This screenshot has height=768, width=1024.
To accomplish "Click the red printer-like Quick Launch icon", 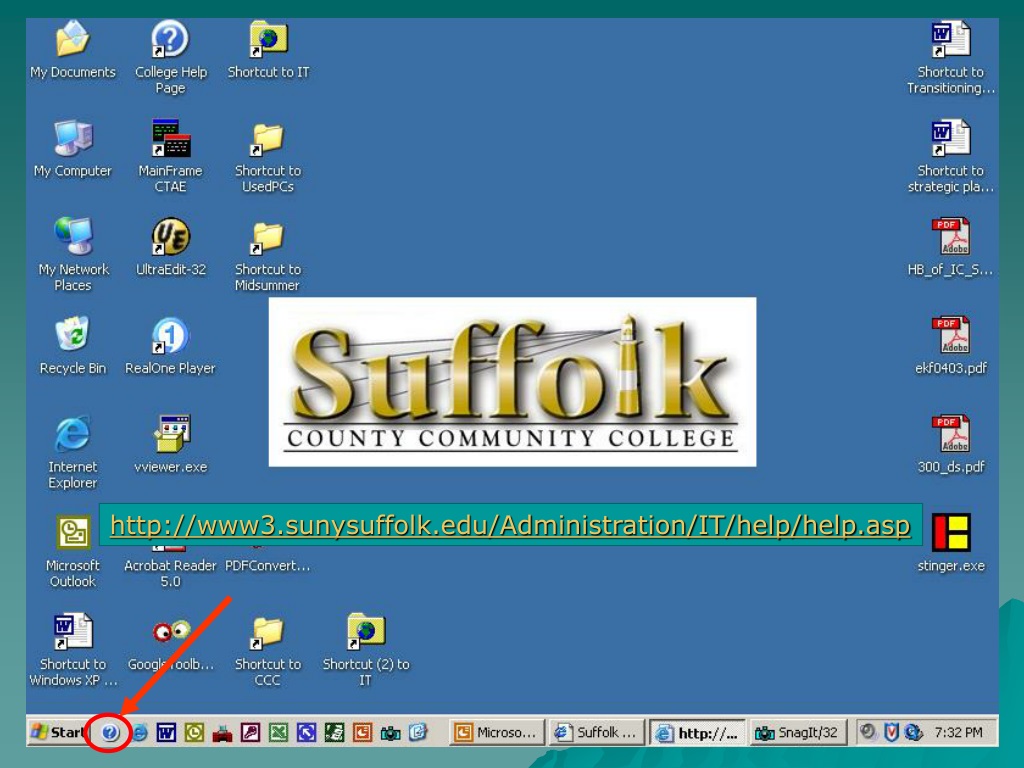I will [222, 733].
